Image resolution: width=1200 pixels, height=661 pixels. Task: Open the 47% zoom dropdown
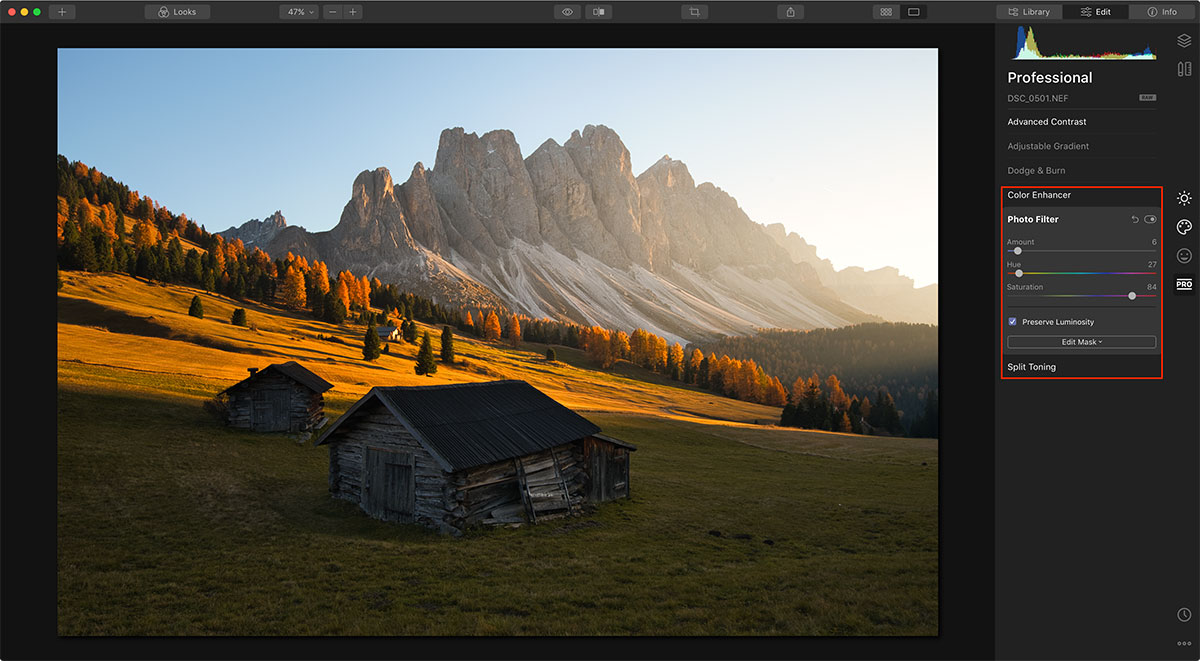point(299,12)
